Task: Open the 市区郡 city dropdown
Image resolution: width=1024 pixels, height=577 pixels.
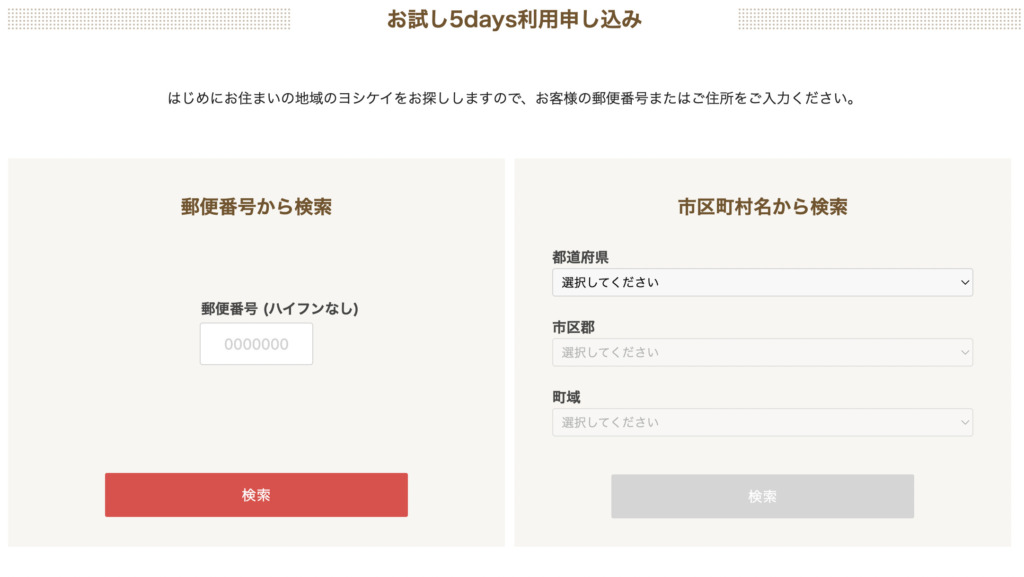Action: pos(762,352)
